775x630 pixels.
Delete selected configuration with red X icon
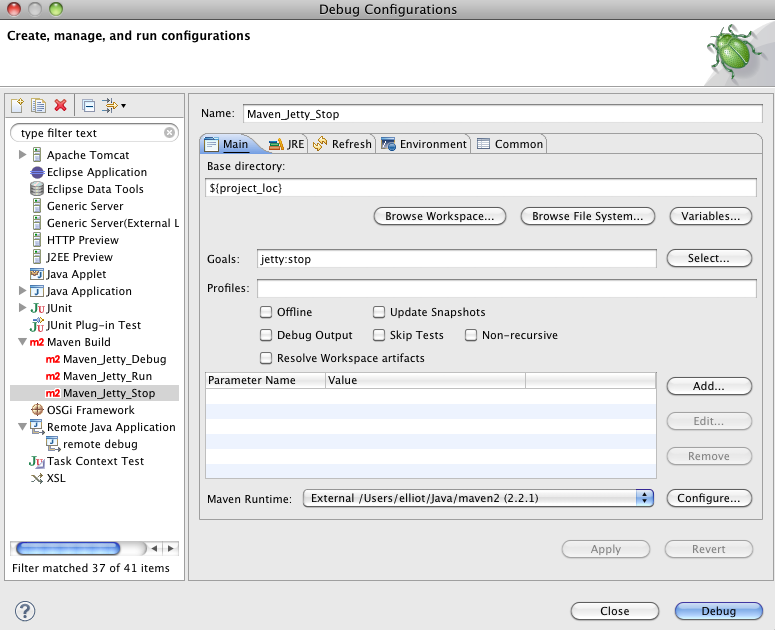(60, 105)
